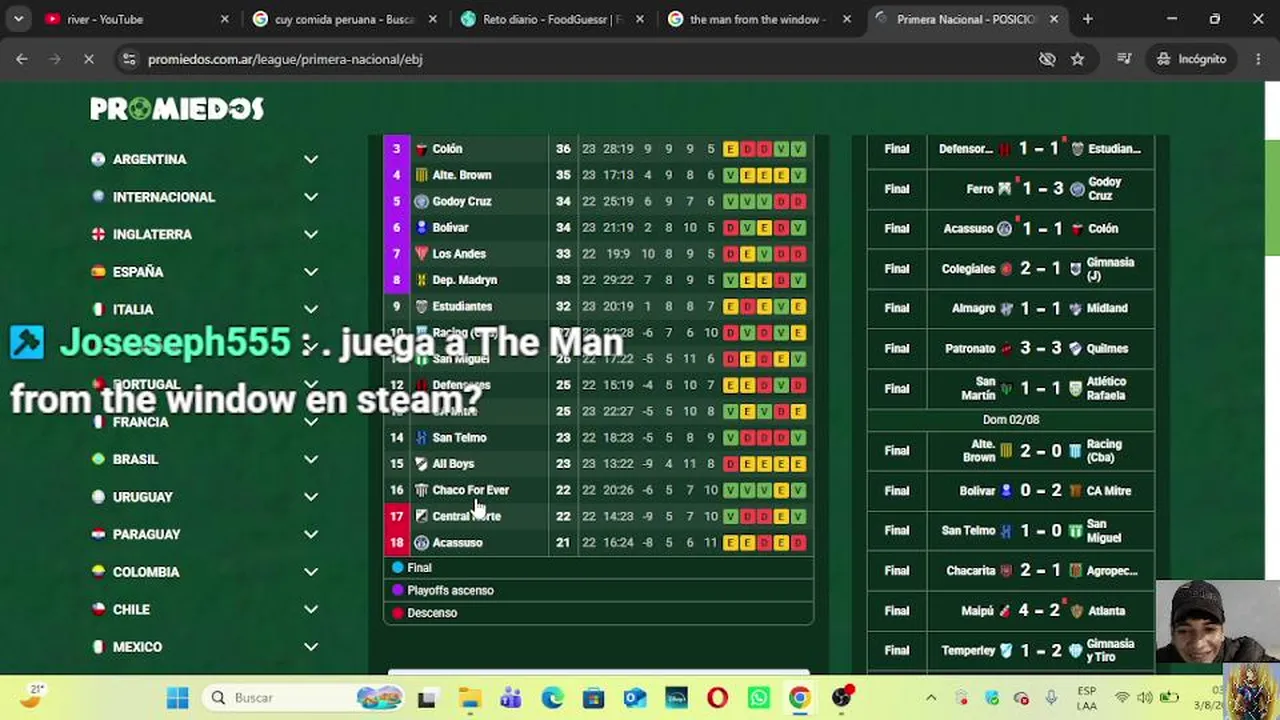Expand the ESPAÑA section
This screenshot has height=720, width=1280.
pos(311,271)
